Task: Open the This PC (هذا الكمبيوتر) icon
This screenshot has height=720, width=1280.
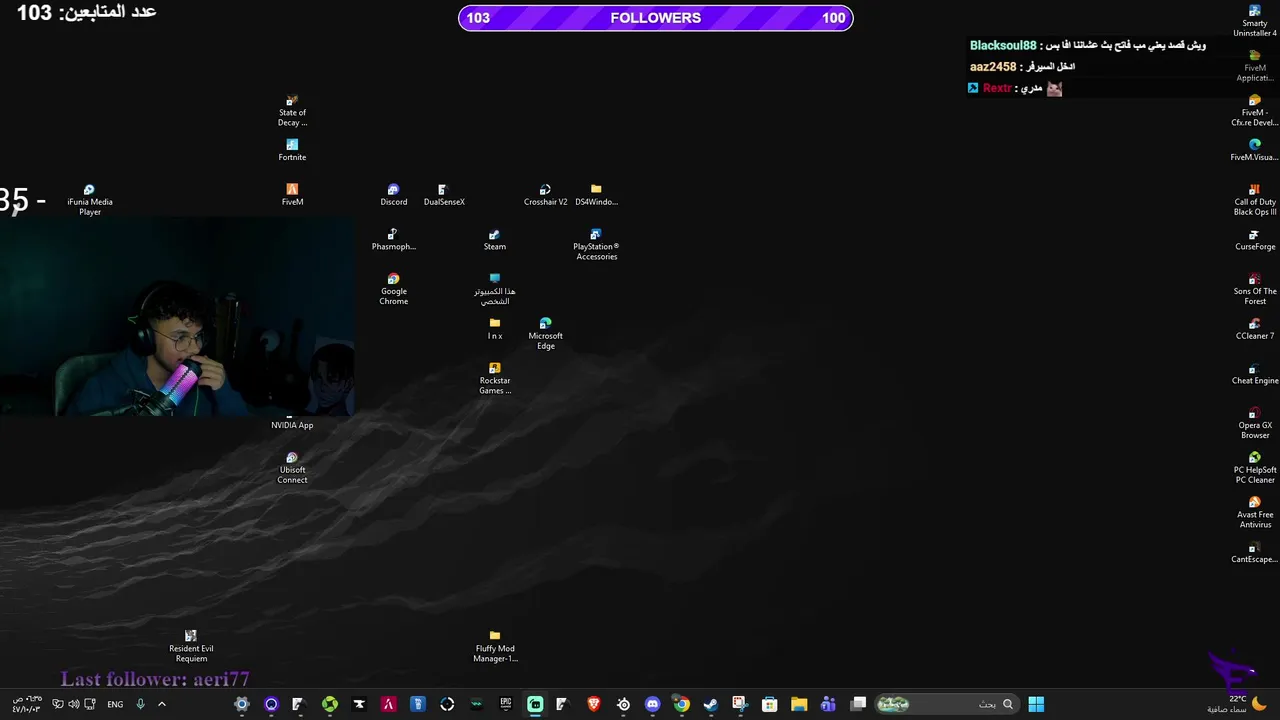Action: (494, 289)
